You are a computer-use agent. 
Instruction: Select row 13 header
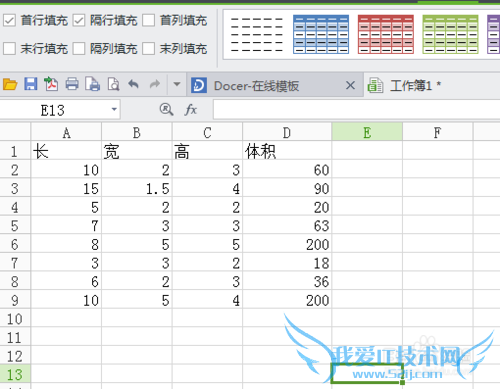[15, 374]
